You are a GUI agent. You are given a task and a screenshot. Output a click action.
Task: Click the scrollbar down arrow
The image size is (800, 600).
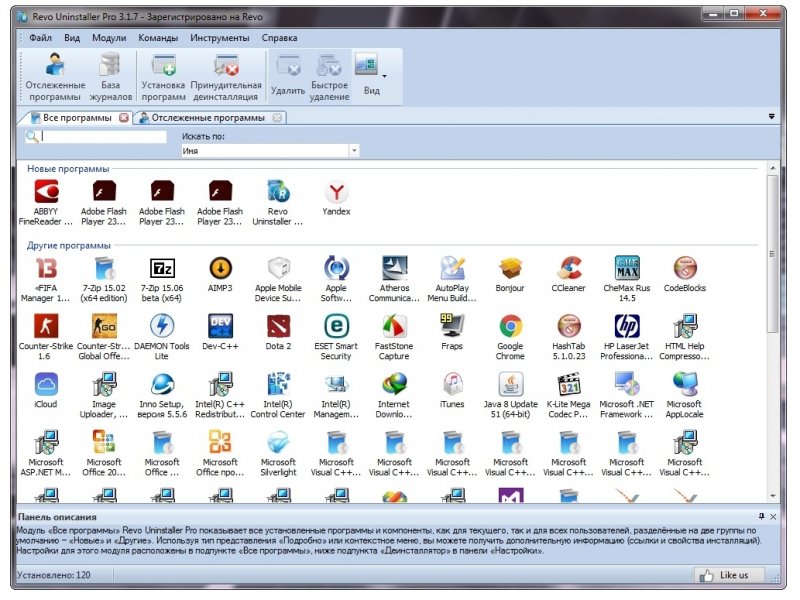[x=772, y=496]
